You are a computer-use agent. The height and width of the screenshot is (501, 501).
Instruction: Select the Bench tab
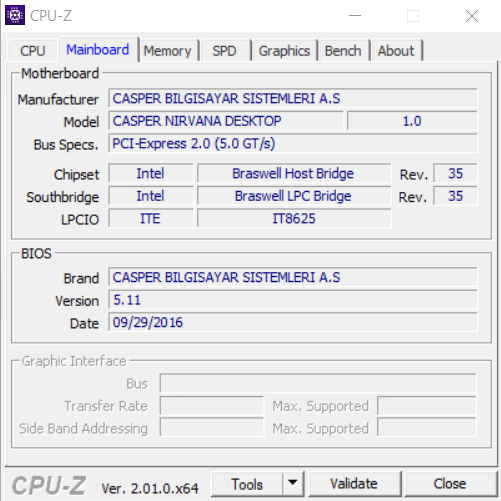pos(343,51)
